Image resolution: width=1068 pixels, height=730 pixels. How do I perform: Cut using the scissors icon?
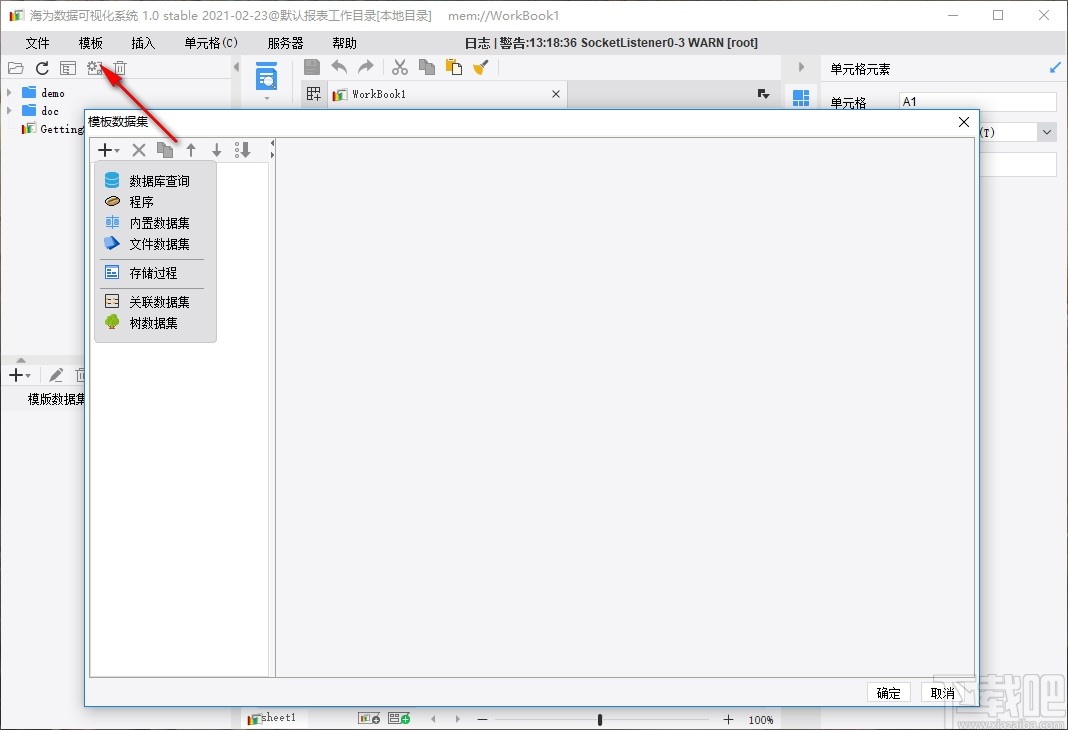(x=400, y=67)
